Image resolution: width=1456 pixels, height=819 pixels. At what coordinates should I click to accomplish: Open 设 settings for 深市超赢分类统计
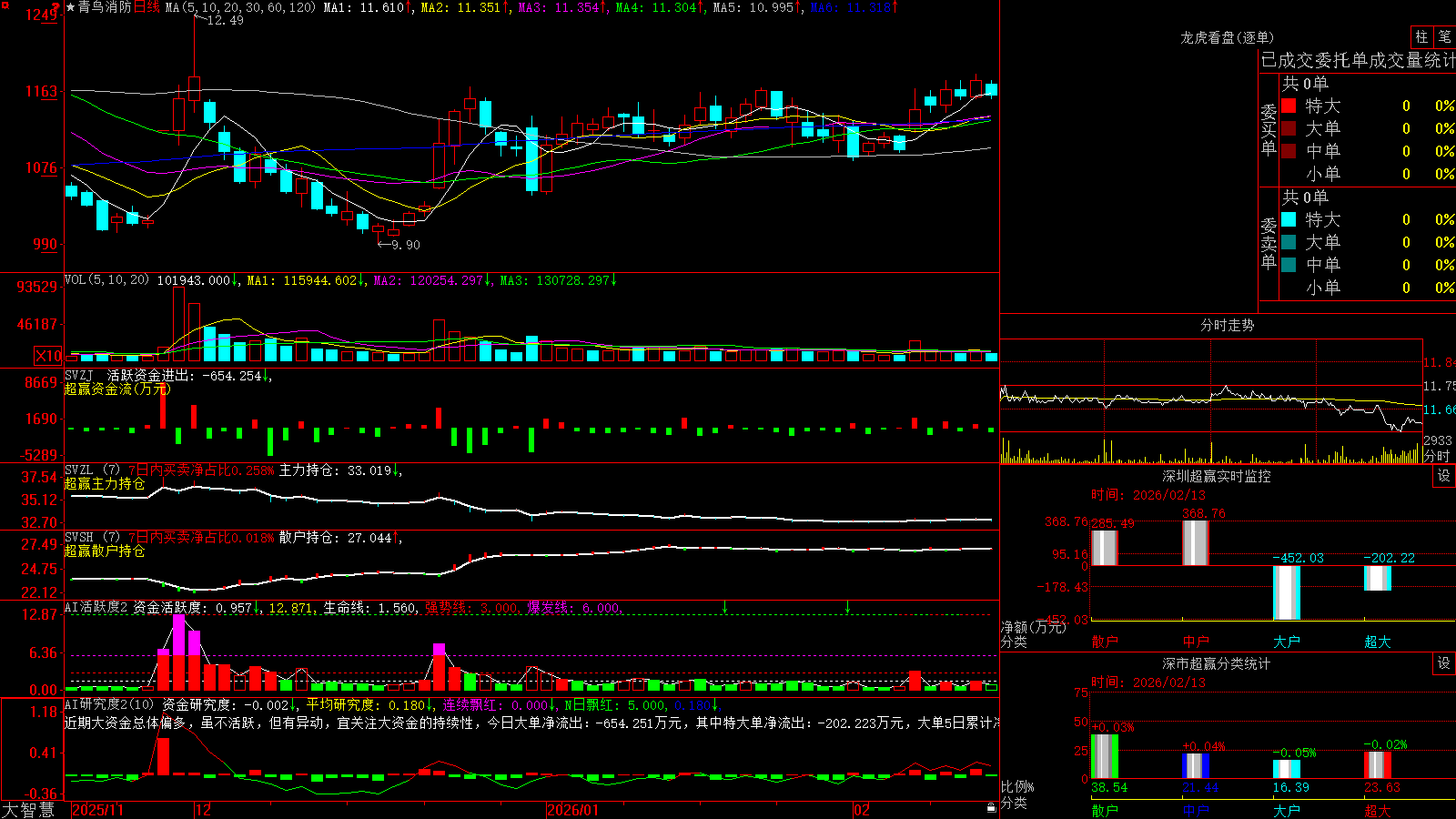click(x=1444, y=663)
